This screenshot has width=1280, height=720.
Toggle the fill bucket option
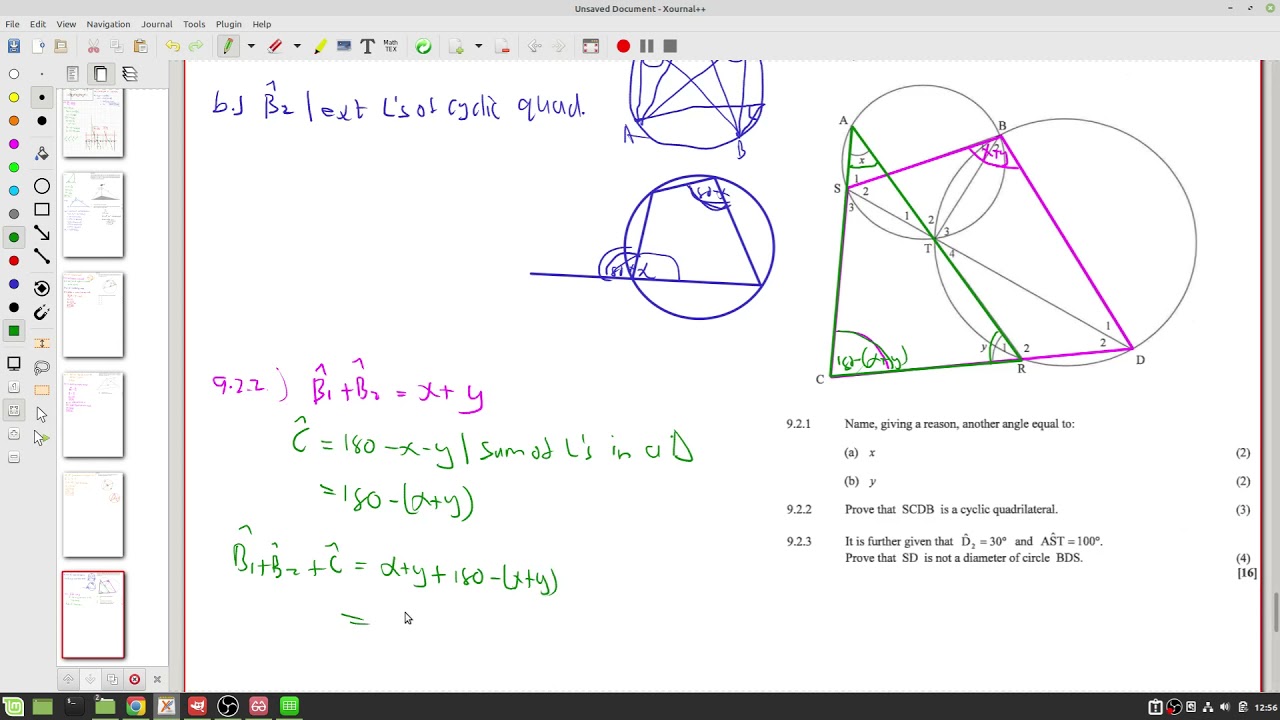(x=42, y=153)
